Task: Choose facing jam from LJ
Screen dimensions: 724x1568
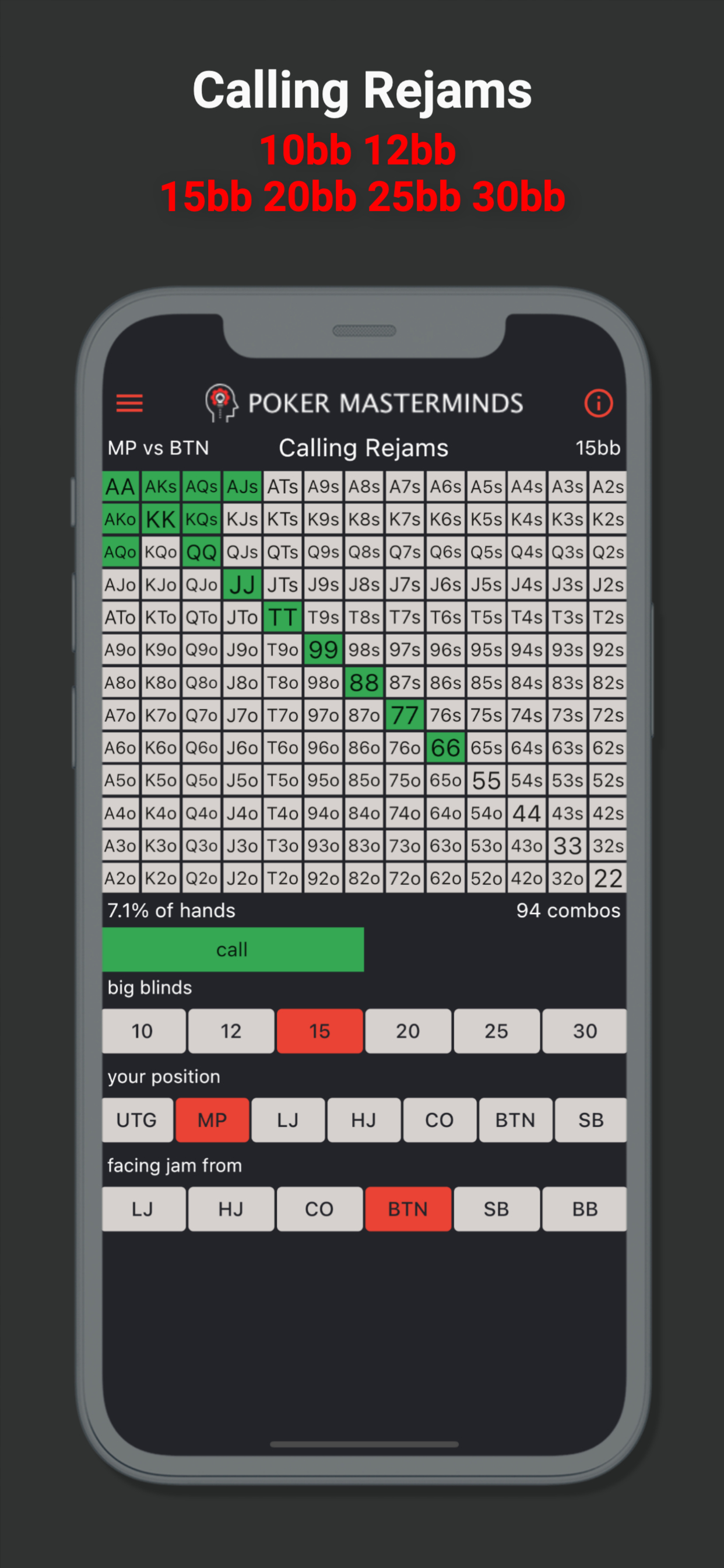Action: pyautogui.click(x=143, y=1208)
